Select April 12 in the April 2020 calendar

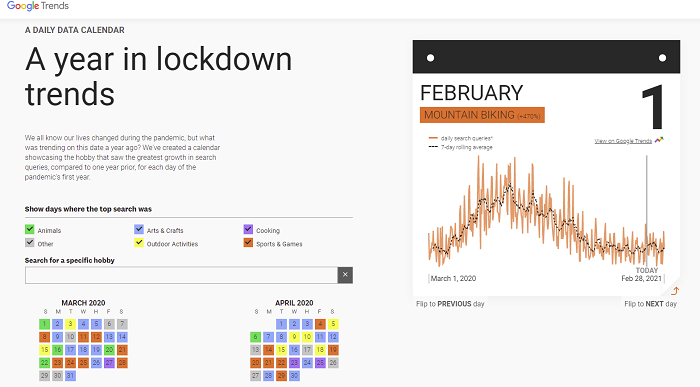point(333,337)
